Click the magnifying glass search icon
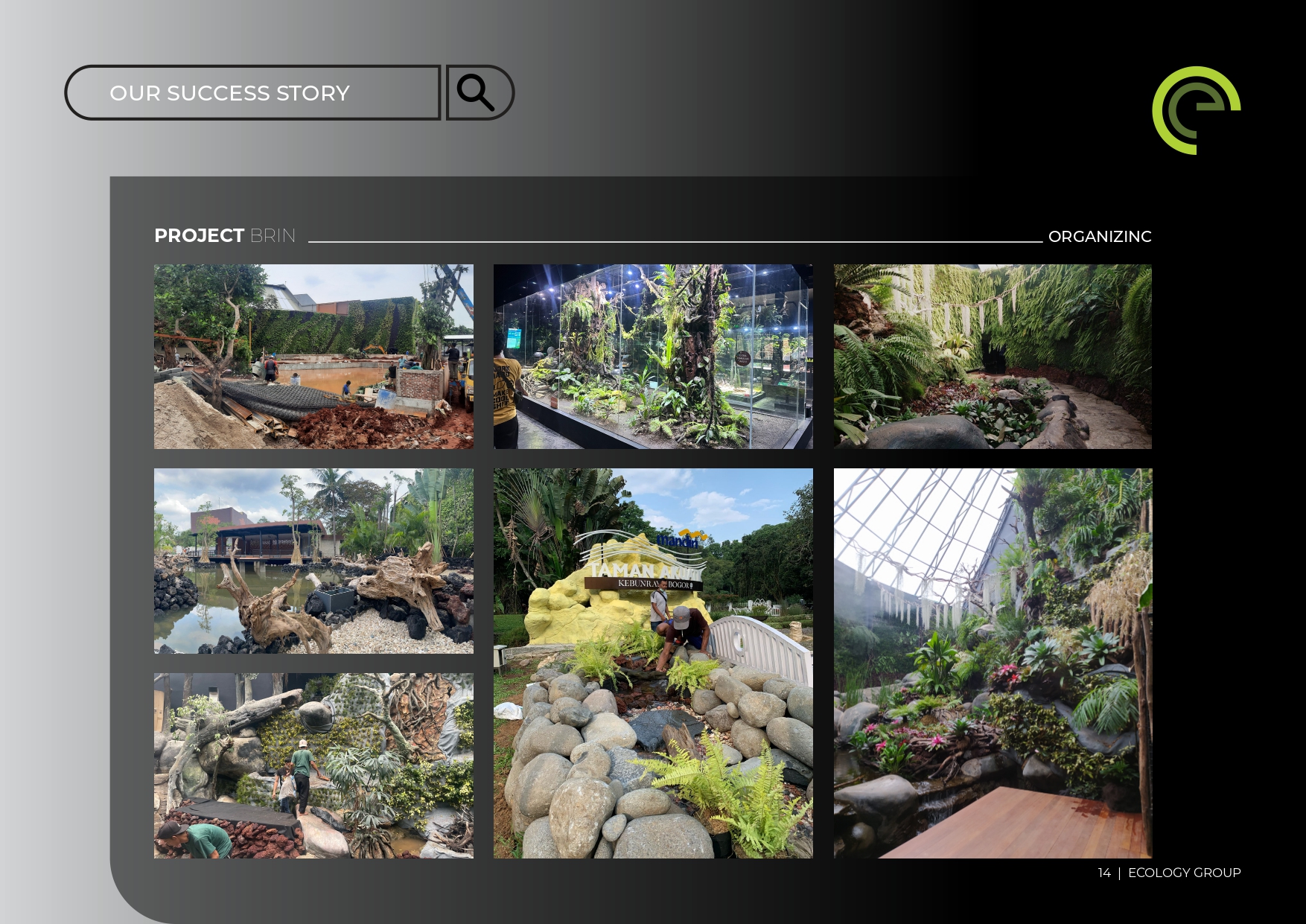This screenshot has height=924, width=1306. [x=477, y=92]
